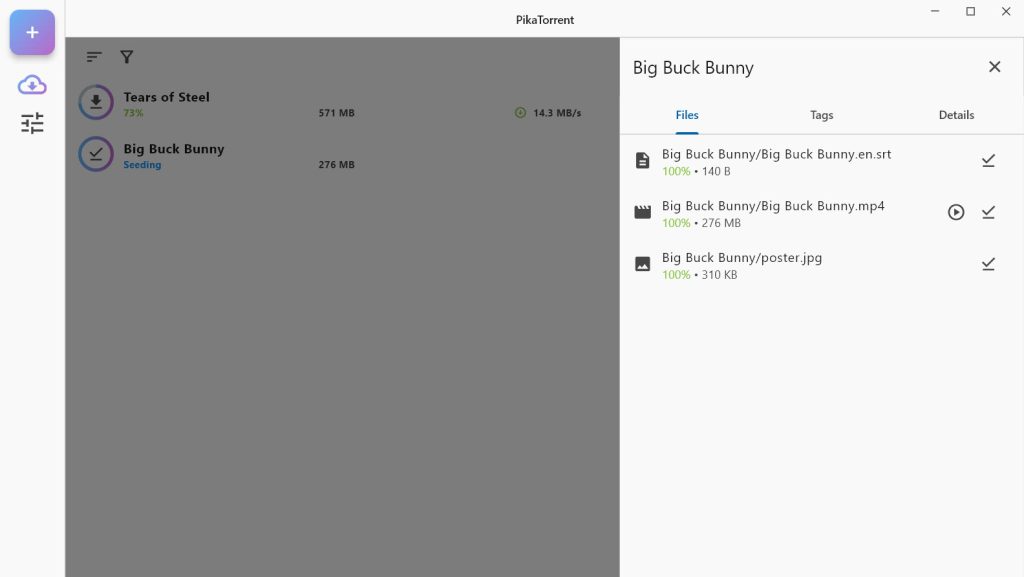The height and width of the screenshot is (577, 1024).
Task: Click the 100% • 310 KB file status
Action: coord(699,275)
